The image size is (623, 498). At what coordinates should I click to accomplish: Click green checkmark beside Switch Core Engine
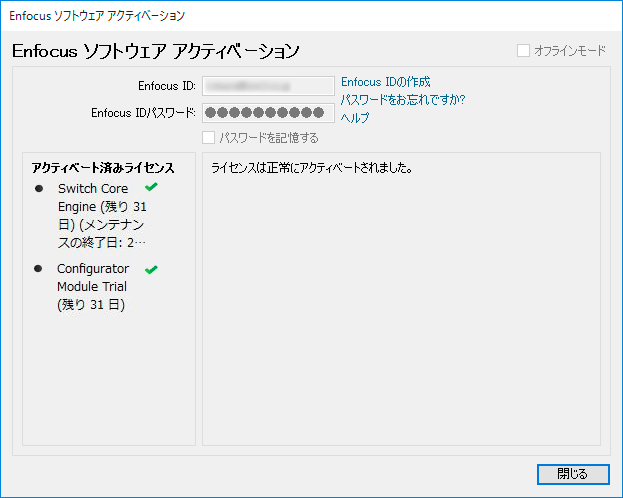tap(151, 186)
